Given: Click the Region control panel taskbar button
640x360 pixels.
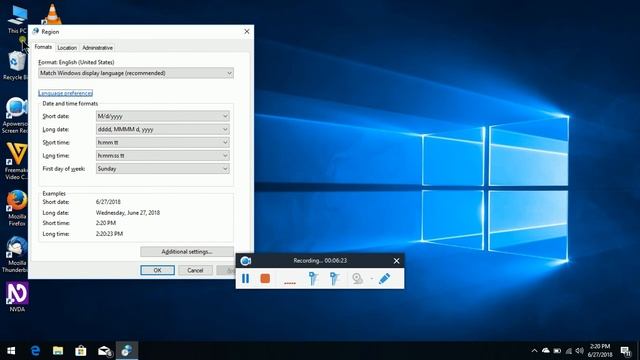Looking at the screenshot, I should pos(127,351).
